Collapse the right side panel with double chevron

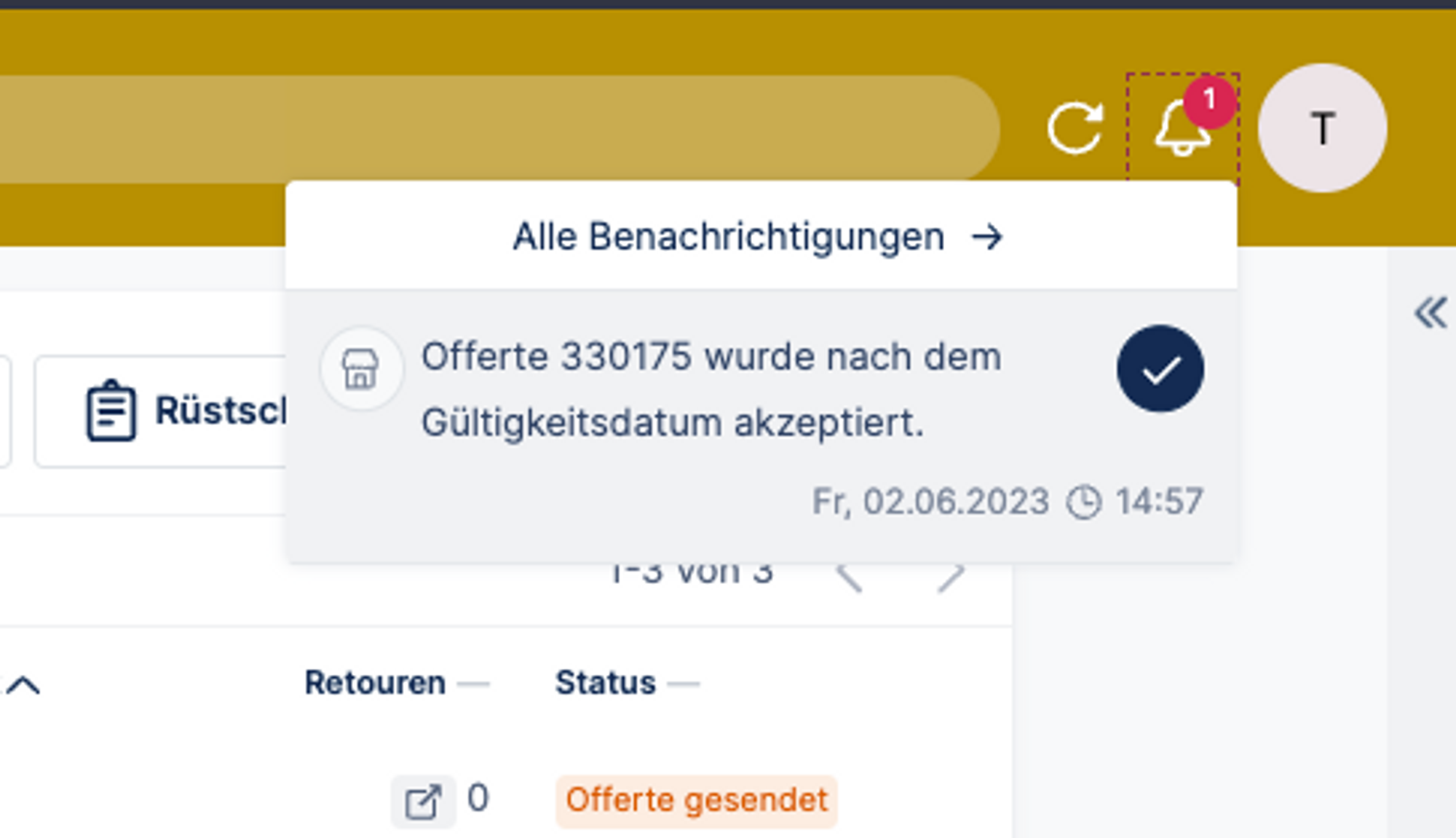pyautogui.click(x=1430, y=314)
